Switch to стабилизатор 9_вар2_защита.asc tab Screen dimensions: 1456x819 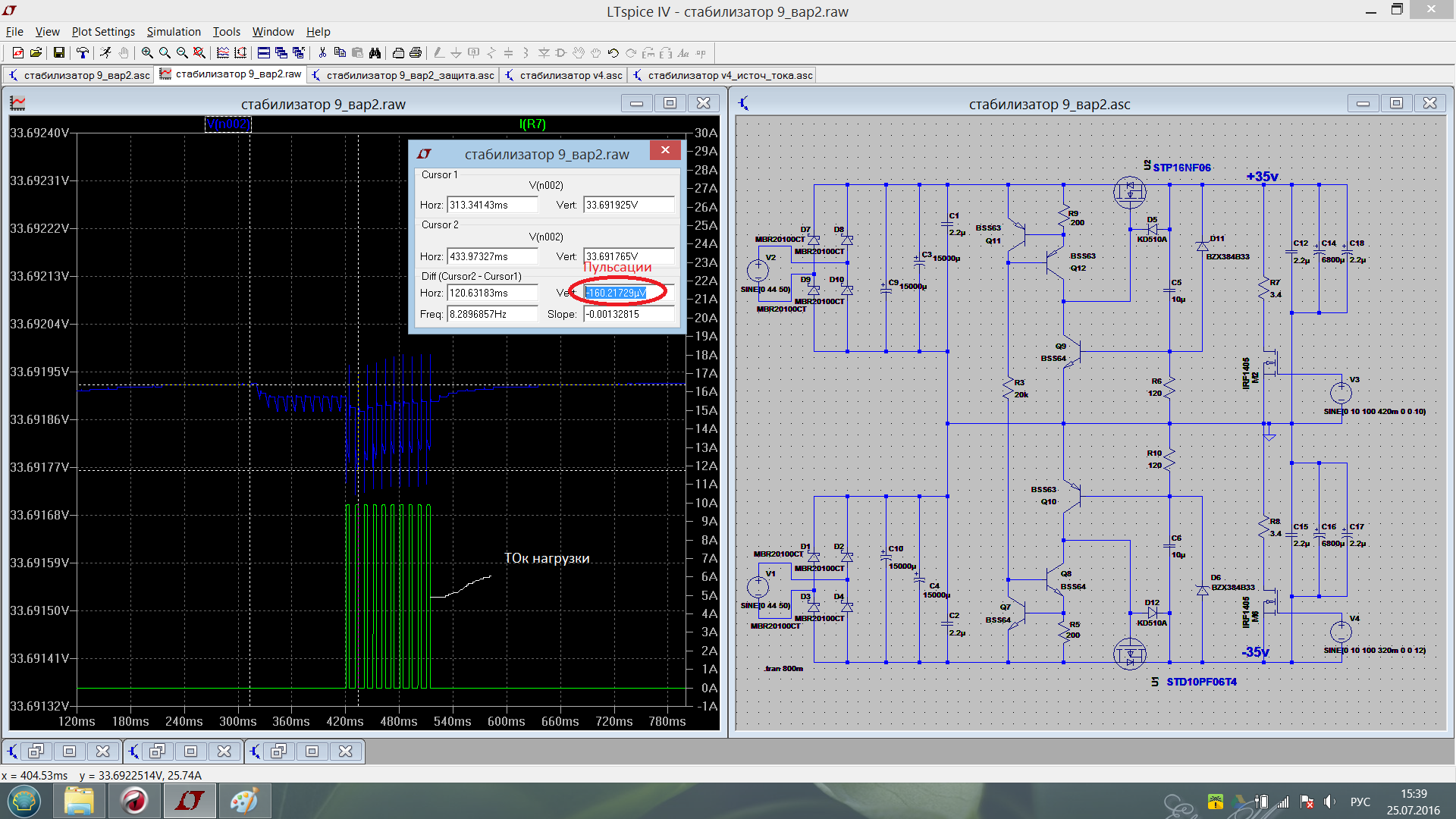click(403, 75)
